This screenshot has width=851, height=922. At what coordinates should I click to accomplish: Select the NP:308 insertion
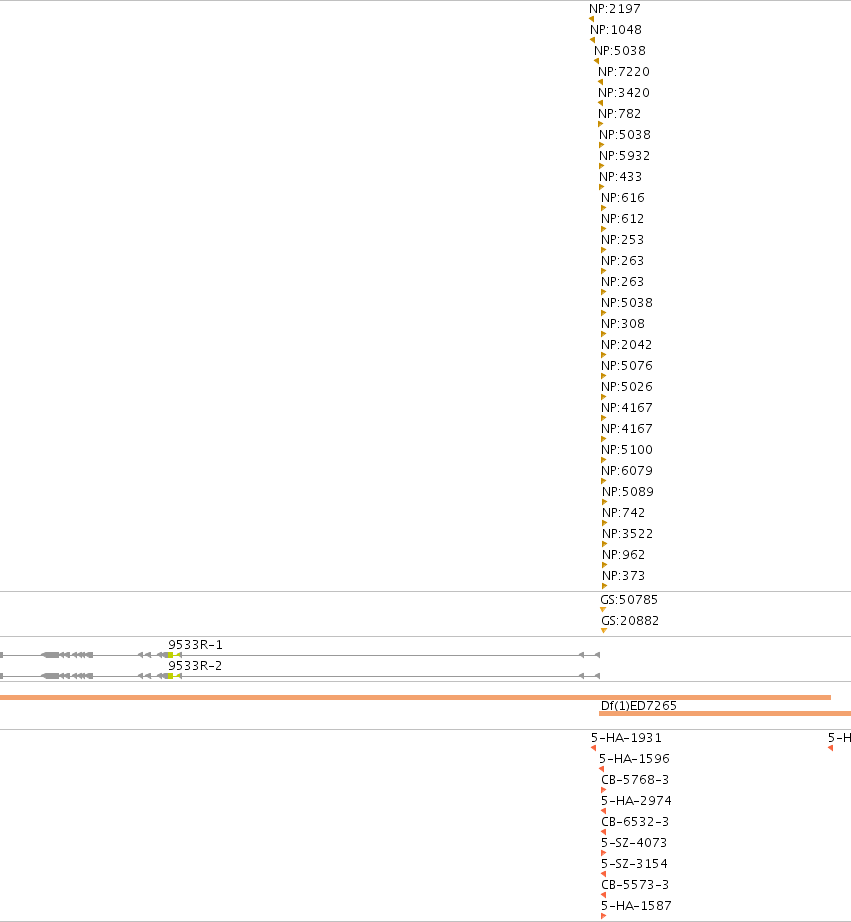point(623,324)
